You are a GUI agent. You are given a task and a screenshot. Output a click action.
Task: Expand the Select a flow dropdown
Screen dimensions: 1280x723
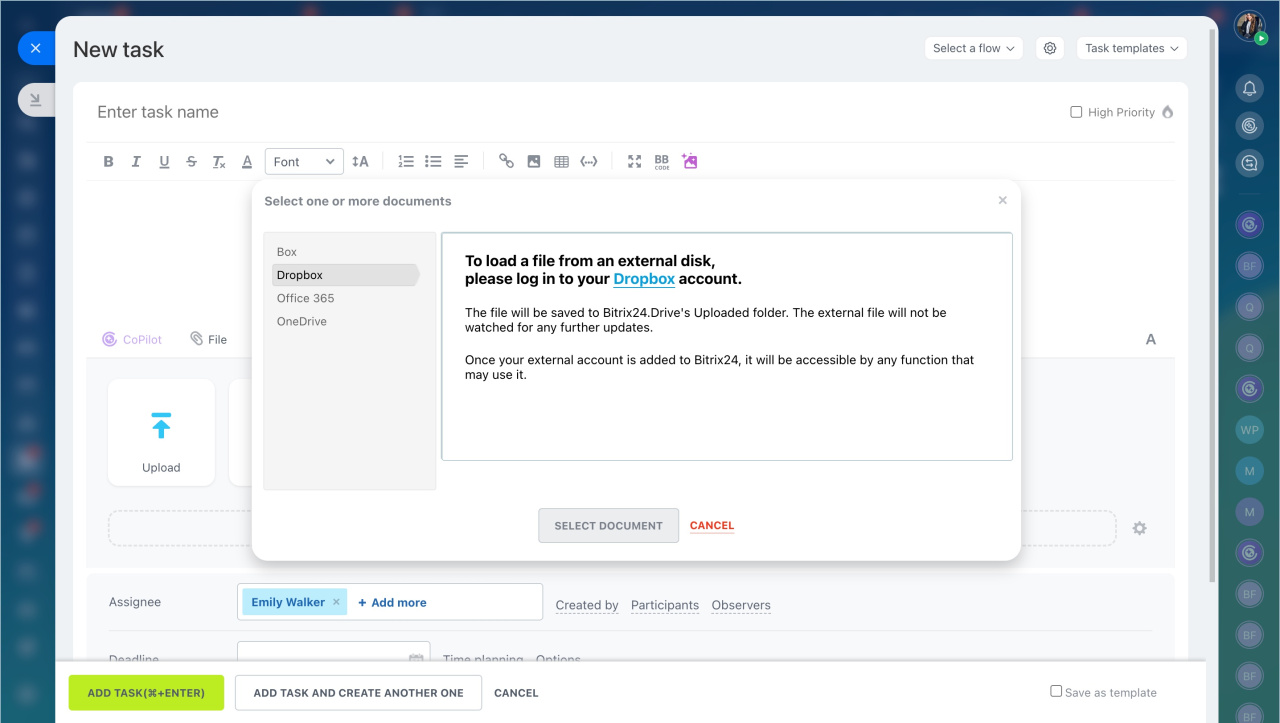[x=973, y=48]
